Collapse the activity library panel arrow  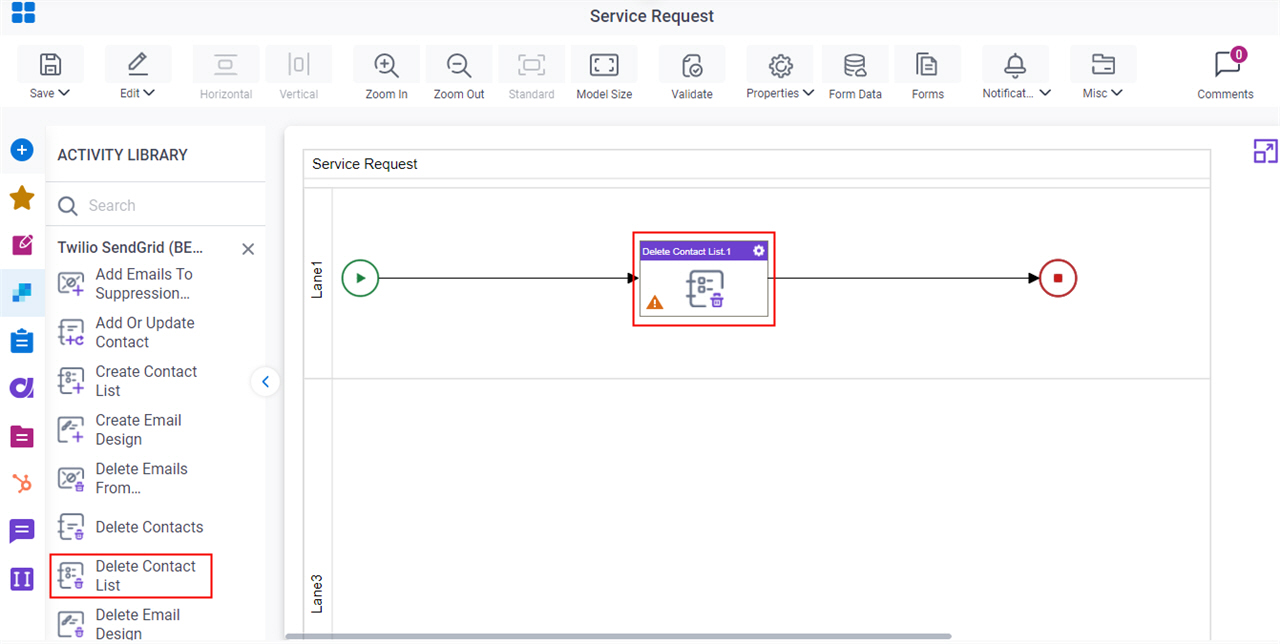coord(265,381)
